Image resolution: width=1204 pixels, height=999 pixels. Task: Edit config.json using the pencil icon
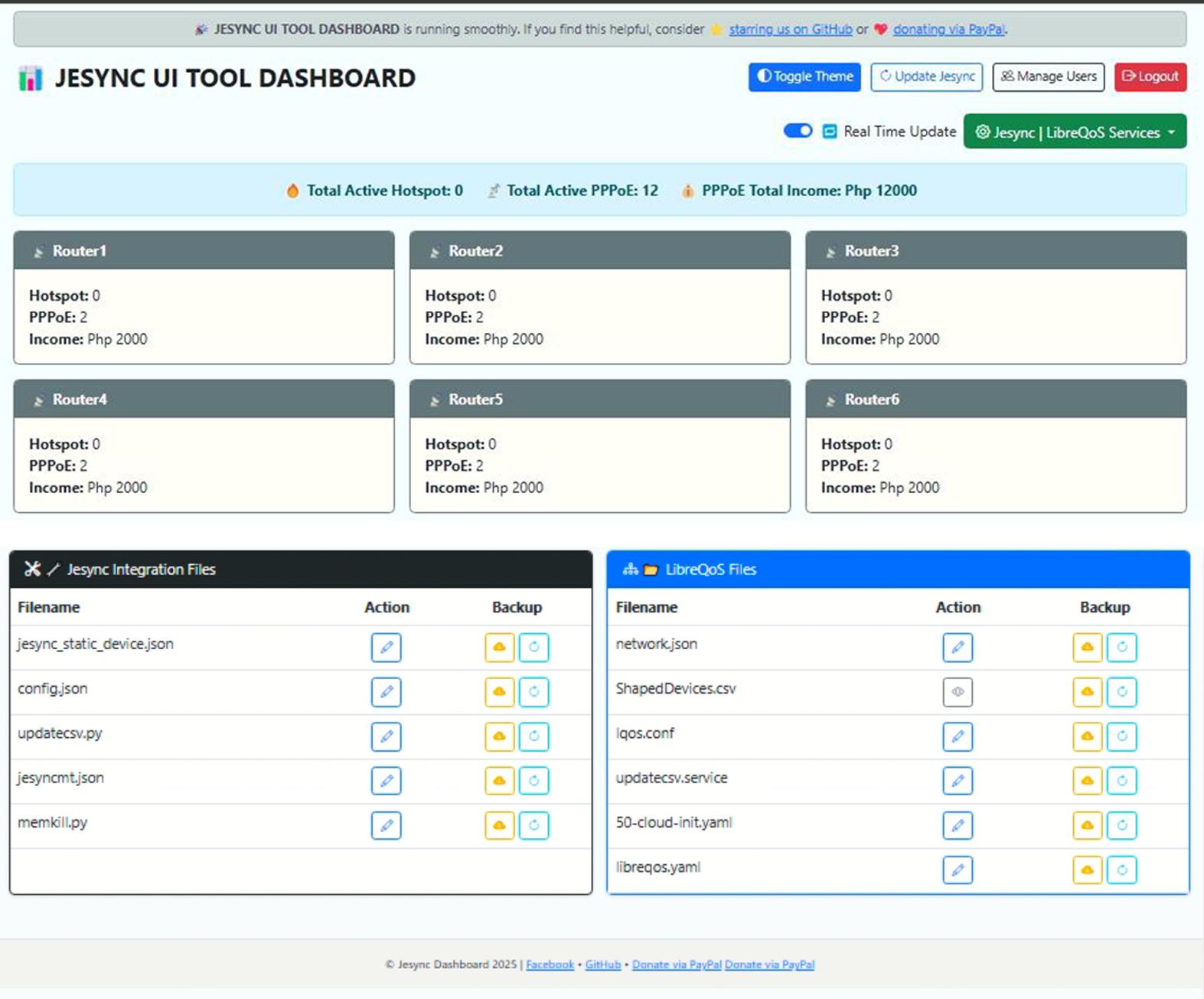[387, 692]
